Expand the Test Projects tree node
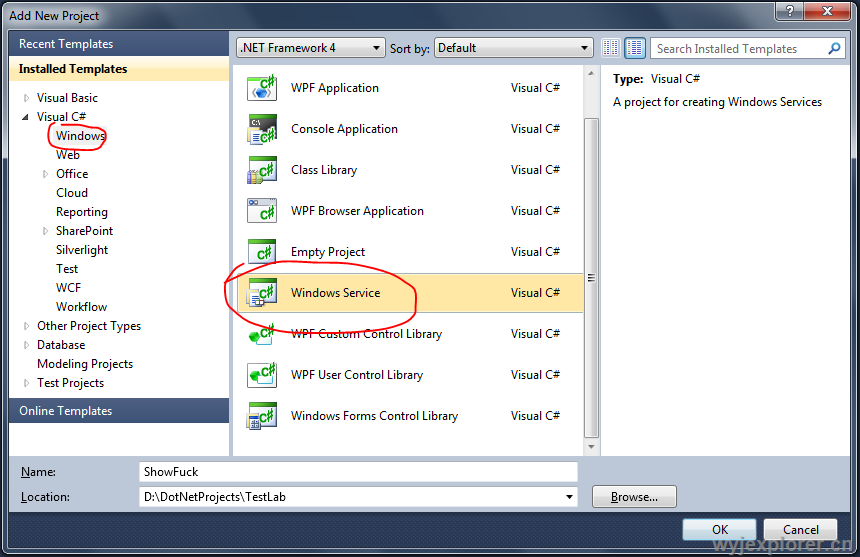Viewport: 860px width, 557px height. click(26, 383)
